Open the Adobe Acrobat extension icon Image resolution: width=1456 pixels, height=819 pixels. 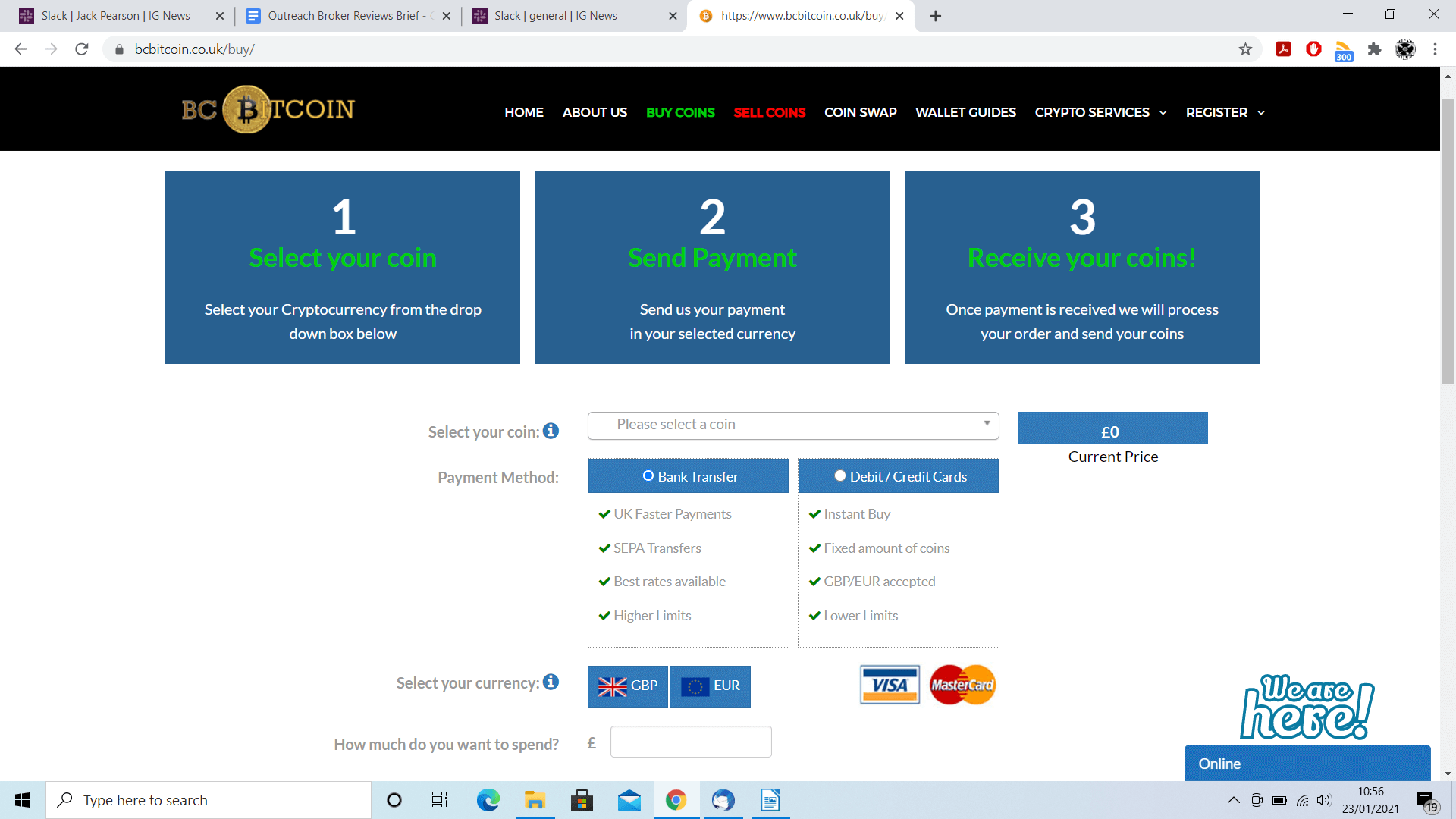pyautogui.click(x=1283, y=49)
